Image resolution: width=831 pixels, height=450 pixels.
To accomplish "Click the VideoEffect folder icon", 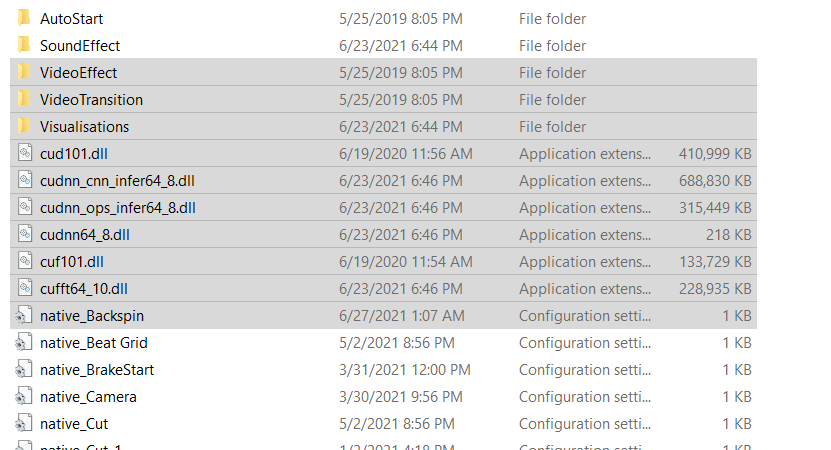I will tap(24, 72).
